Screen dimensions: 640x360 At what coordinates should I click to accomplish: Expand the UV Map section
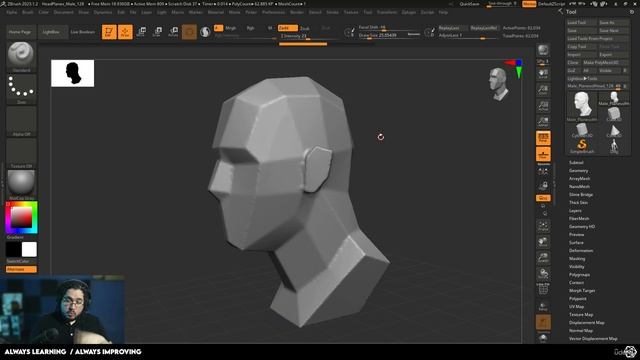[x=576, y=307]
